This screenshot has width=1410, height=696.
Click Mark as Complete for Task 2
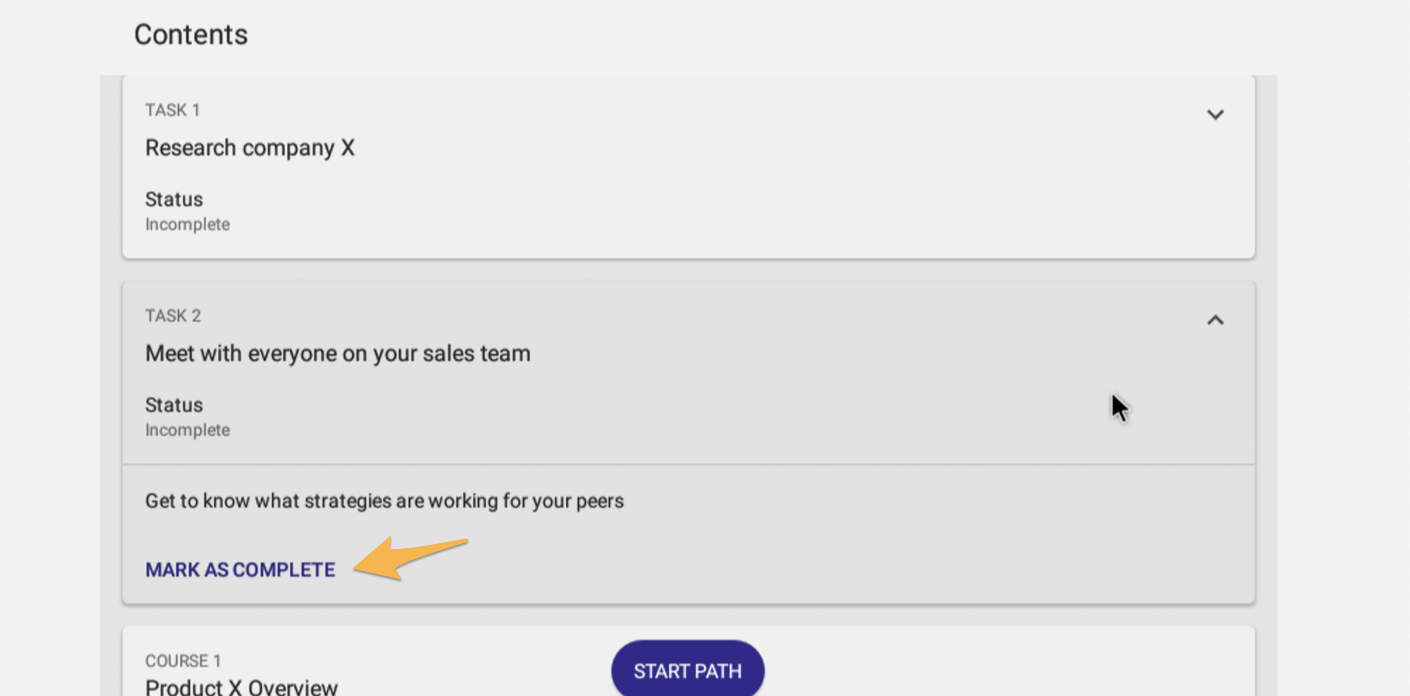pyautogui.click(x=240, y=570)
